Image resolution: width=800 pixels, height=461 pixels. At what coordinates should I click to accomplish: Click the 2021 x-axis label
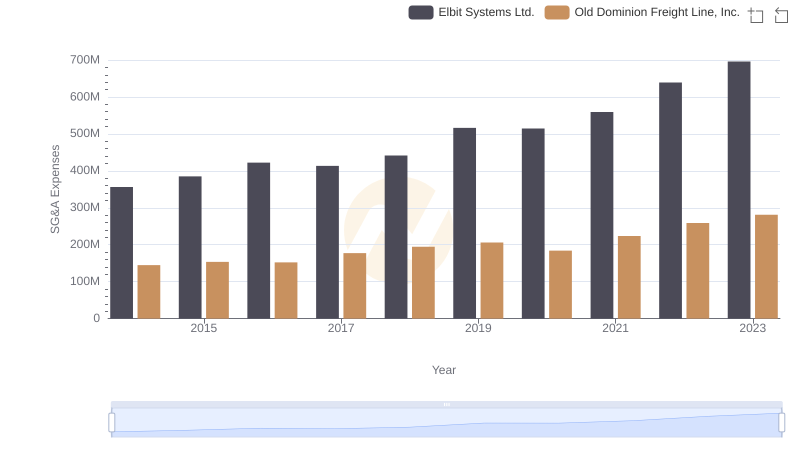tap(615, 328)
